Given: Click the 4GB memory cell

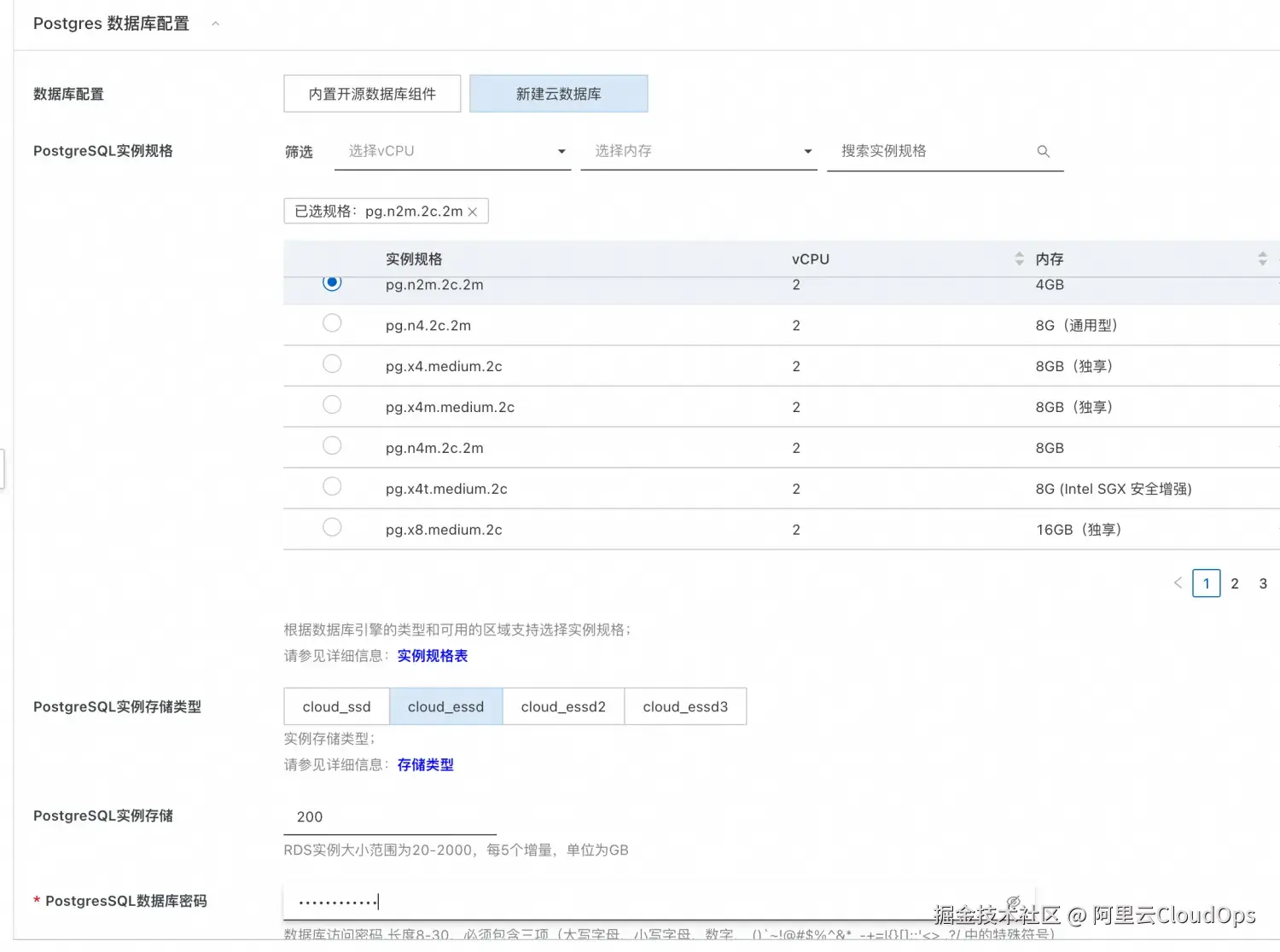Looking at the screenshot, I should tap(1050, 285).
